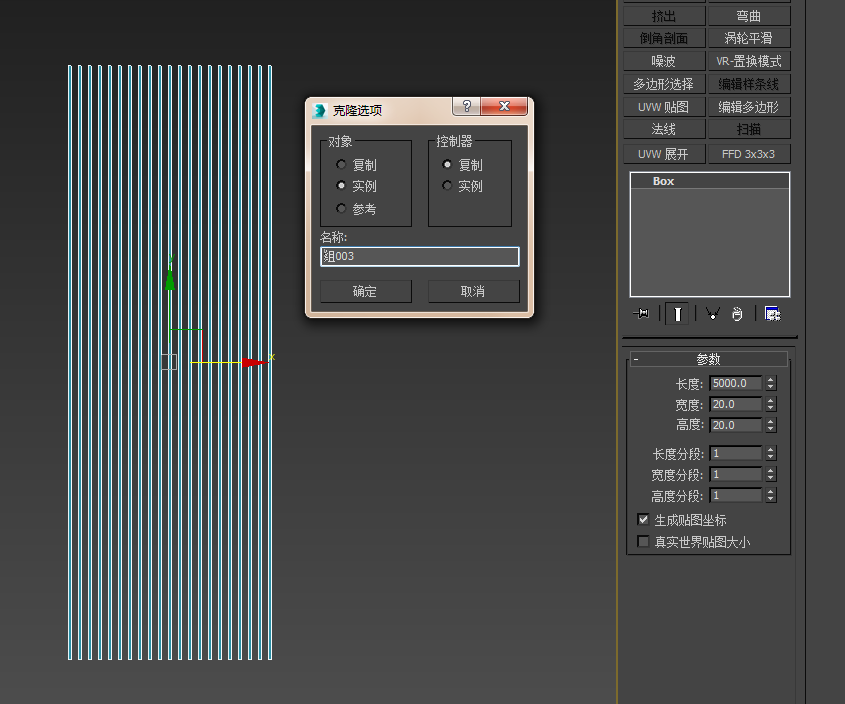Click the green Y axis gizmo arrow

pyautogui.click(x=170, y=278)
